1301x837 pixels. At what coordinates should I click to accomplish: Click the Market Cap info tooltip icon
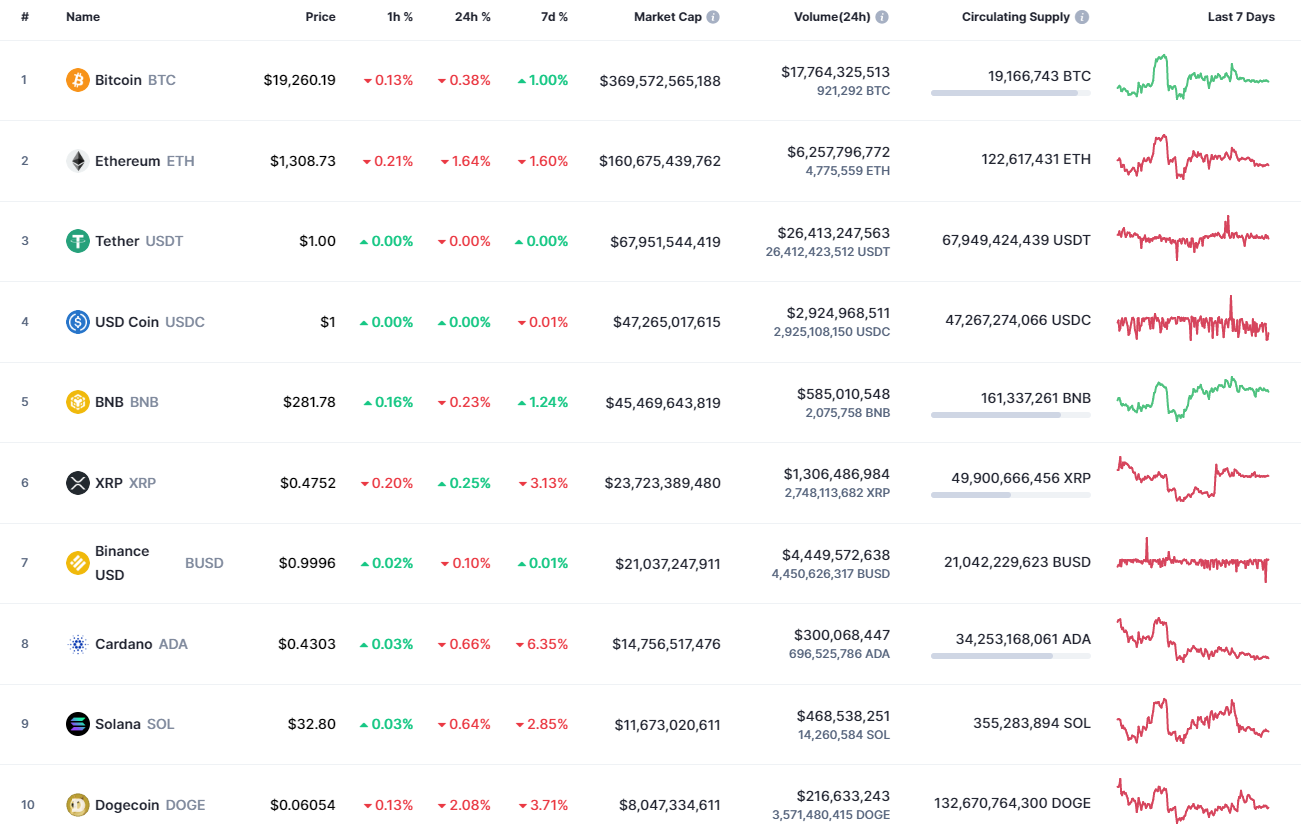(714, 16)
